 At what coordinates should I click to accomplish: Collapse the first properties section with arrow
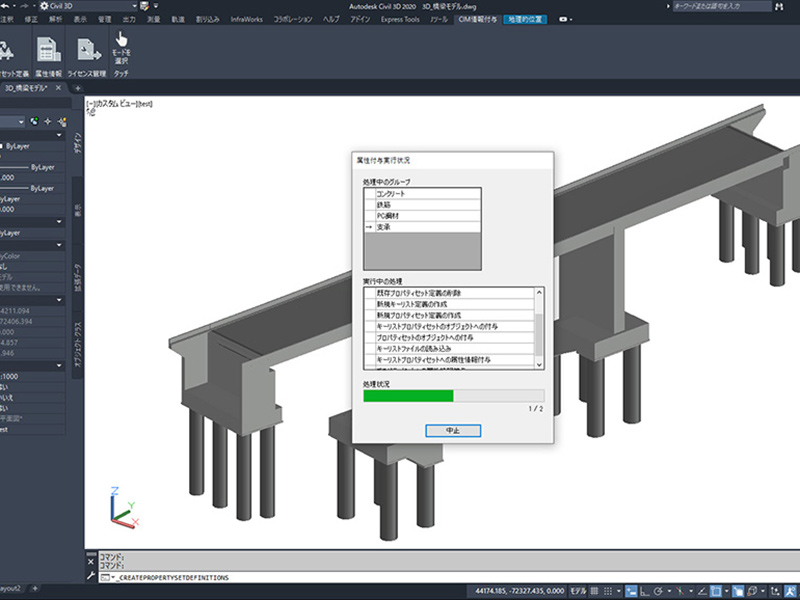pos(59,136)
